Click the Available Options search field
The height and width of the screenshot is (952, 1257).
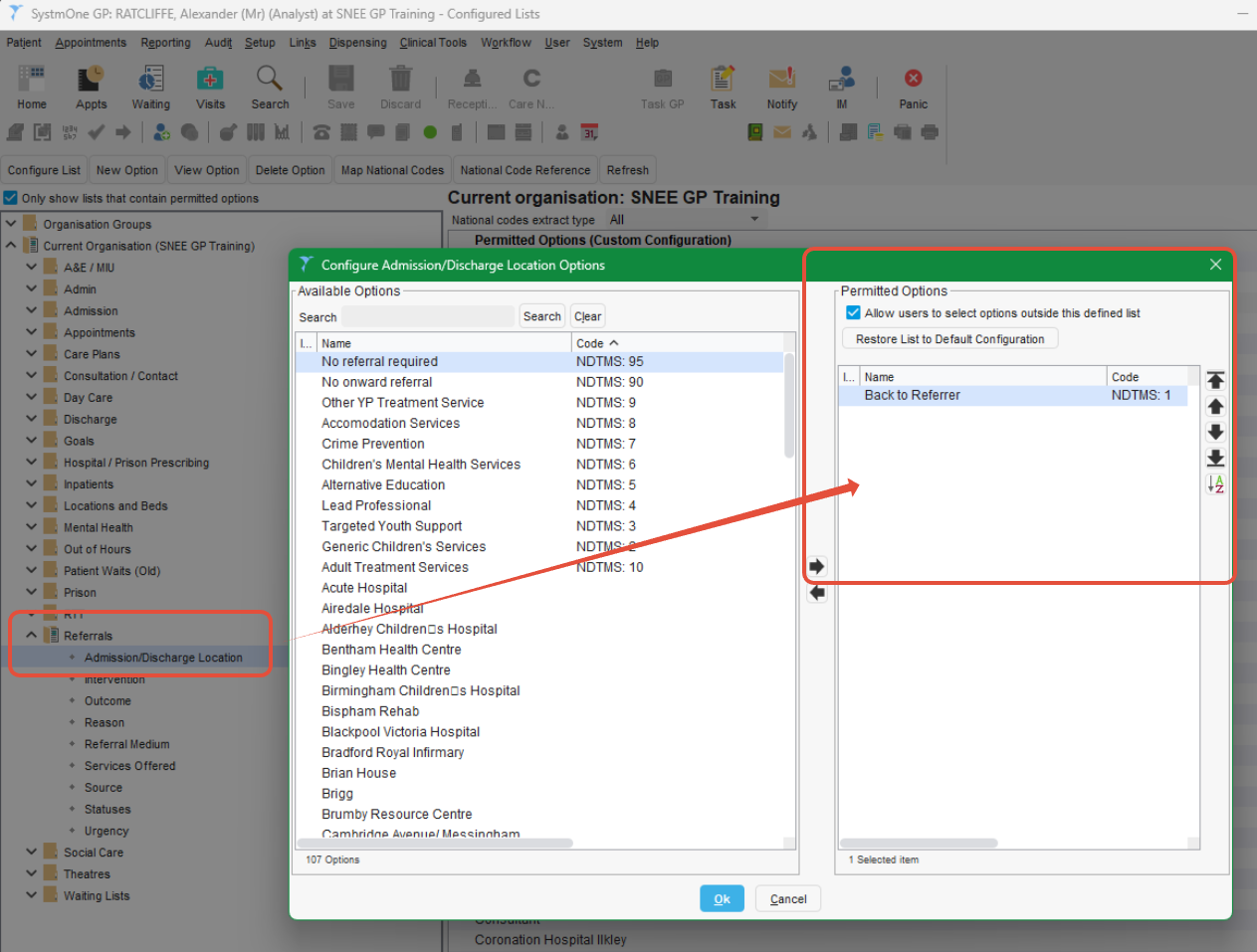(x=428, y=316)
